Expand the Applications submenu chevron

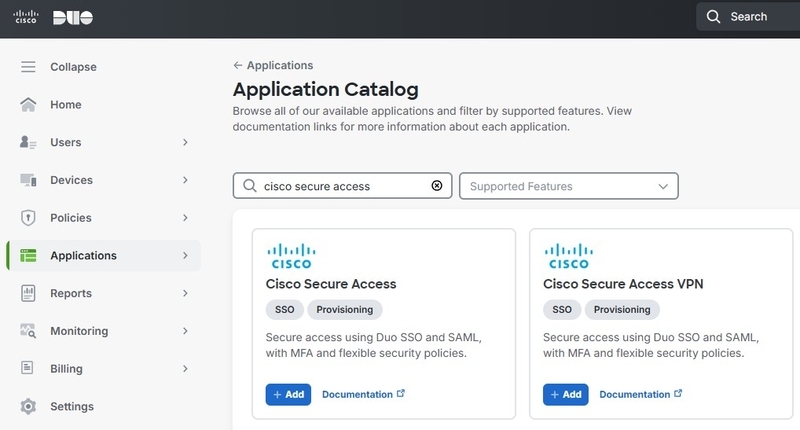185,256
